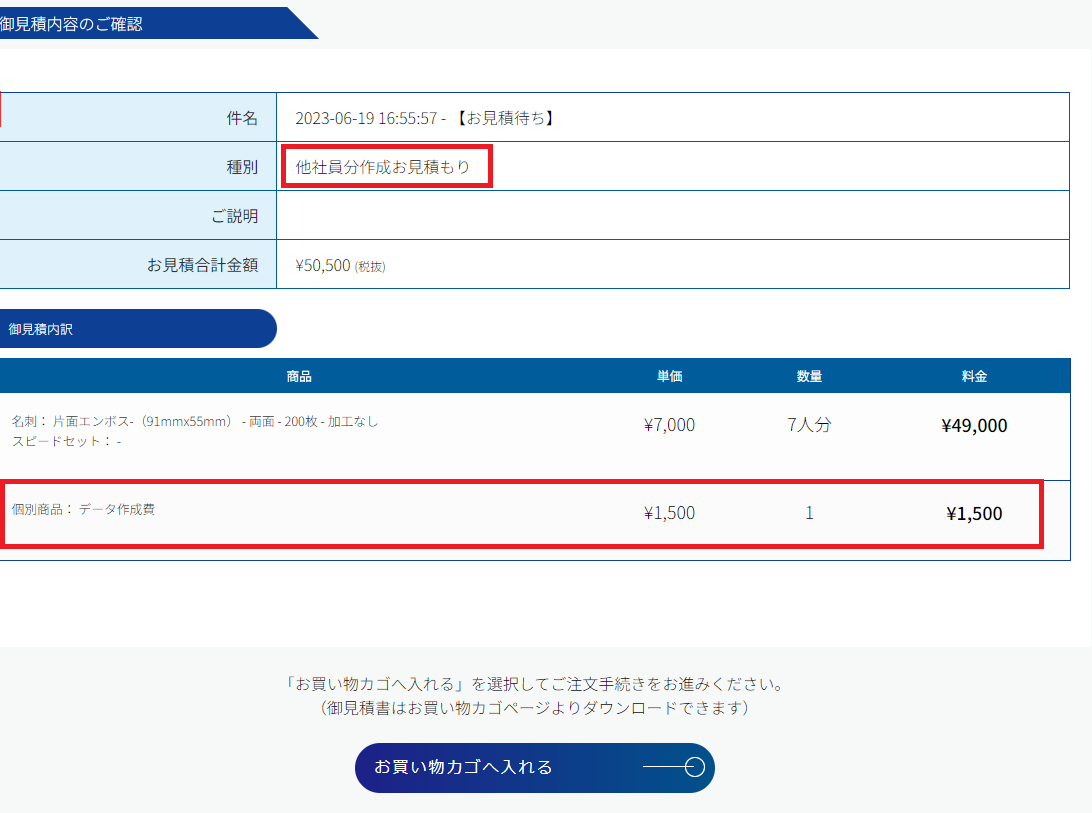Click the 単価 column header
Image resolution: width=1092 pixels, height=813 pixels.
click(669, 377)
